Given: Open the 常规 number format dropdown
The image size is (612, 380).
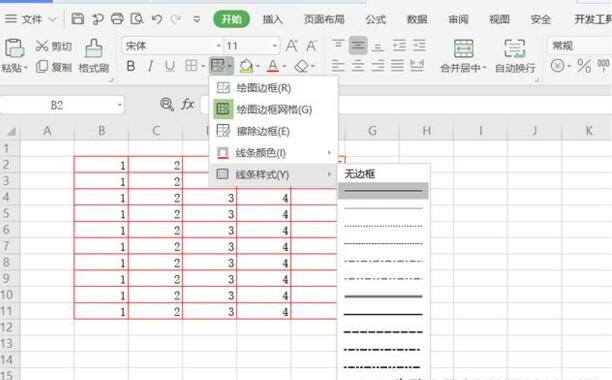Looking at the screenshot, I should tap(579, 46).
